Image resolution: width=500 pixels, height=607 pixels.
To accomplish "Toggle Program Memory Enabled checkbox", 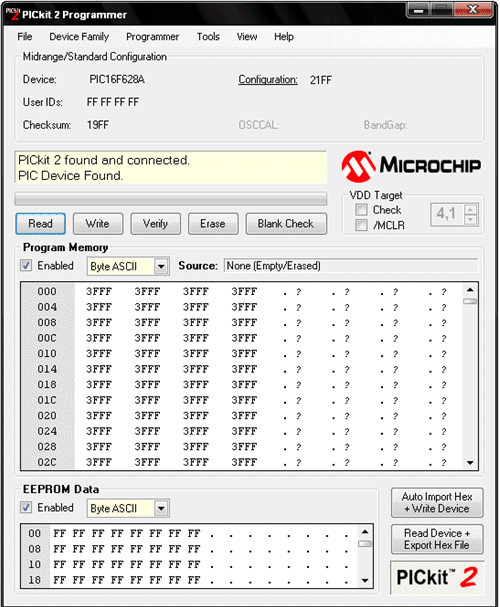I will (x=26, y=266).
